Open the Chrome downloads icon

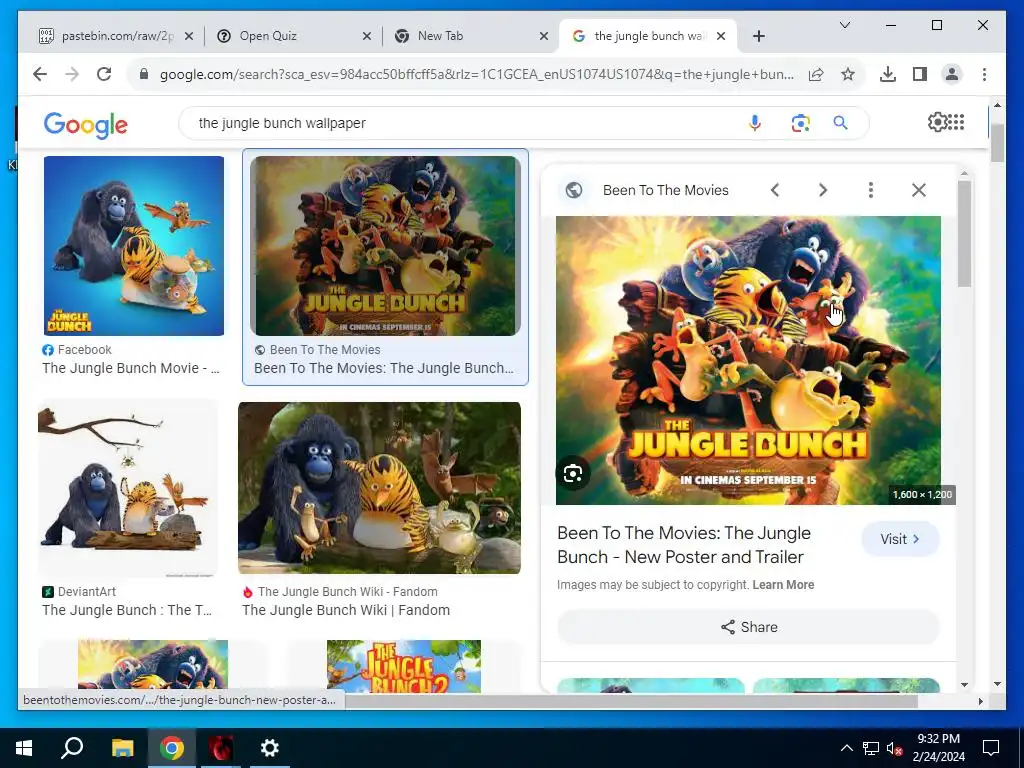click(x=888, y=74)
